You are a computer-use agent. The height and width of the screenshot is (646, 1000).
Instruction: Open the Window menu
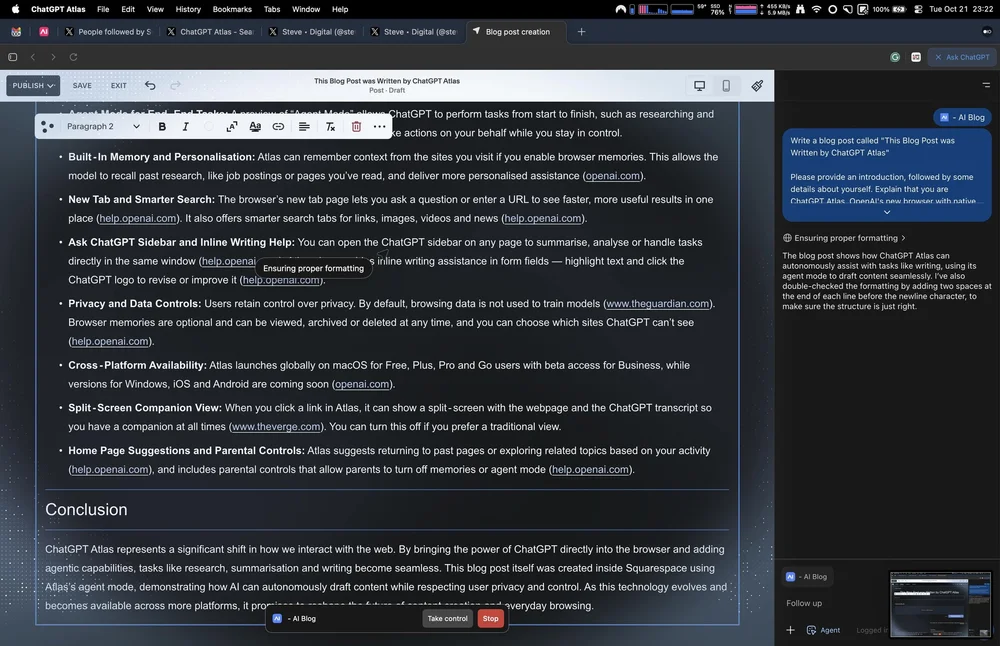pos(306,9)
